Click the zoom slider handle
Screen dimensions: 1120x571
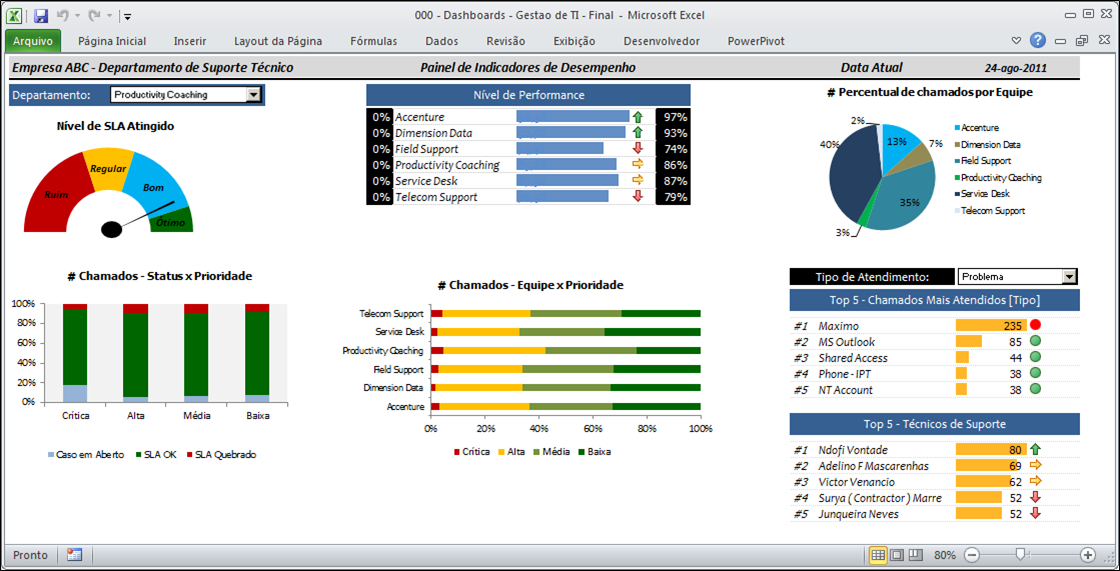coord(1023,555)
